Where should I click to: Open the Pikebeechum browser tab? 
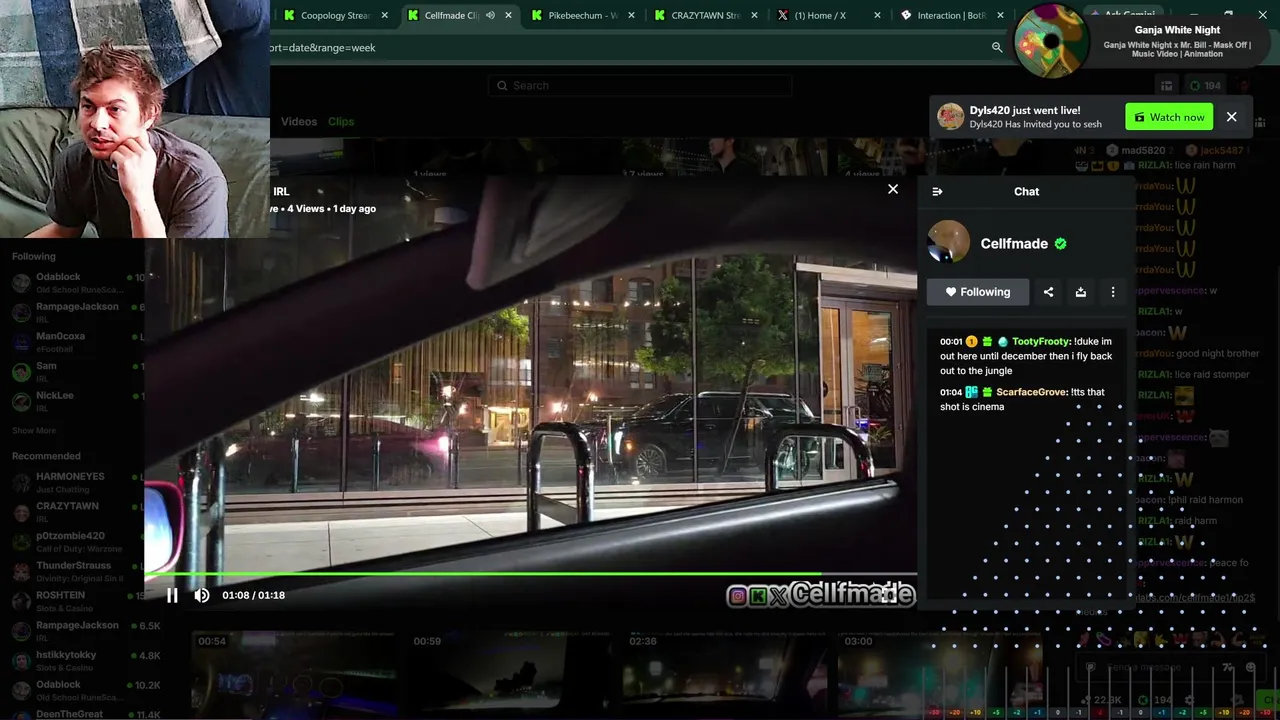click(x=583, y=16)
